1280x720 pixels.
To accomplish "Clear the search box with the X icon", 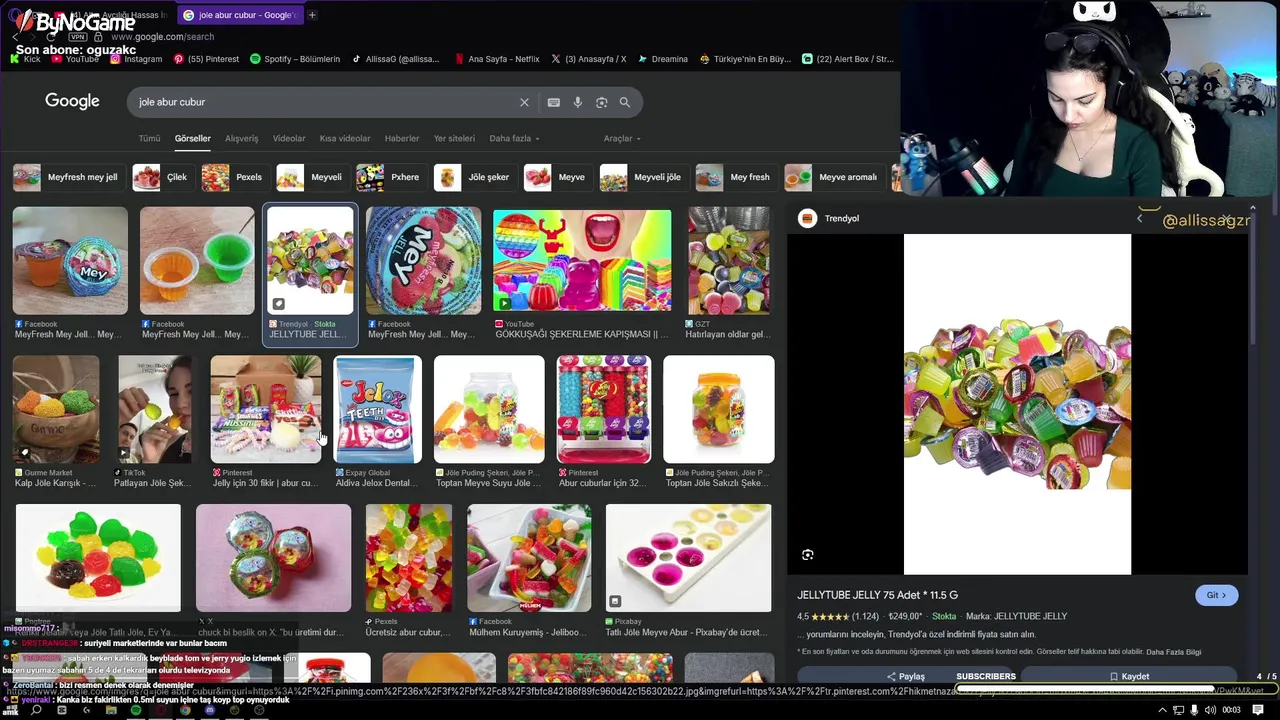I will [x=524, y=102].
